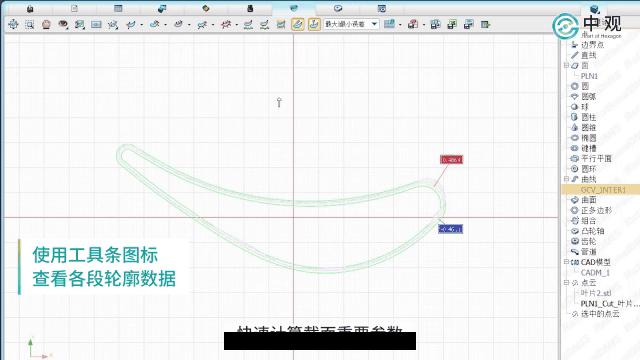
Task: Toggle the highlighted max/min marker button
Action: (x=314, y=24)
